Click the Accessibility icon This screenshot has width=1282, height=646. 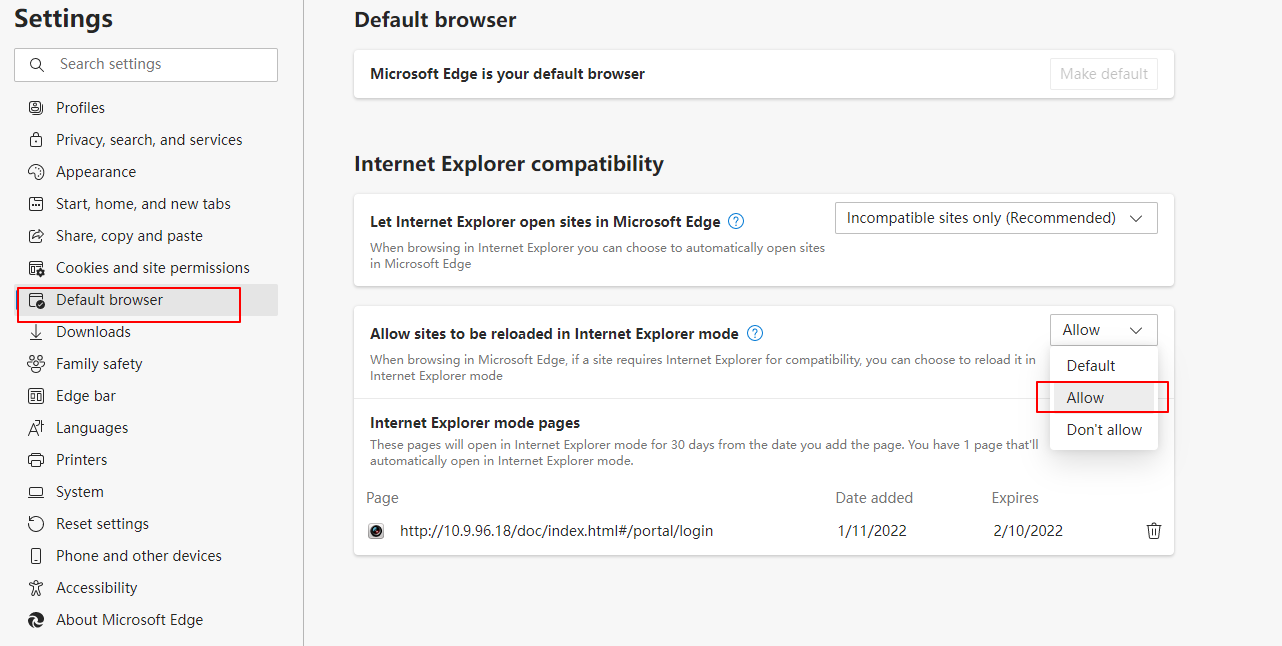tap(36, 588)
